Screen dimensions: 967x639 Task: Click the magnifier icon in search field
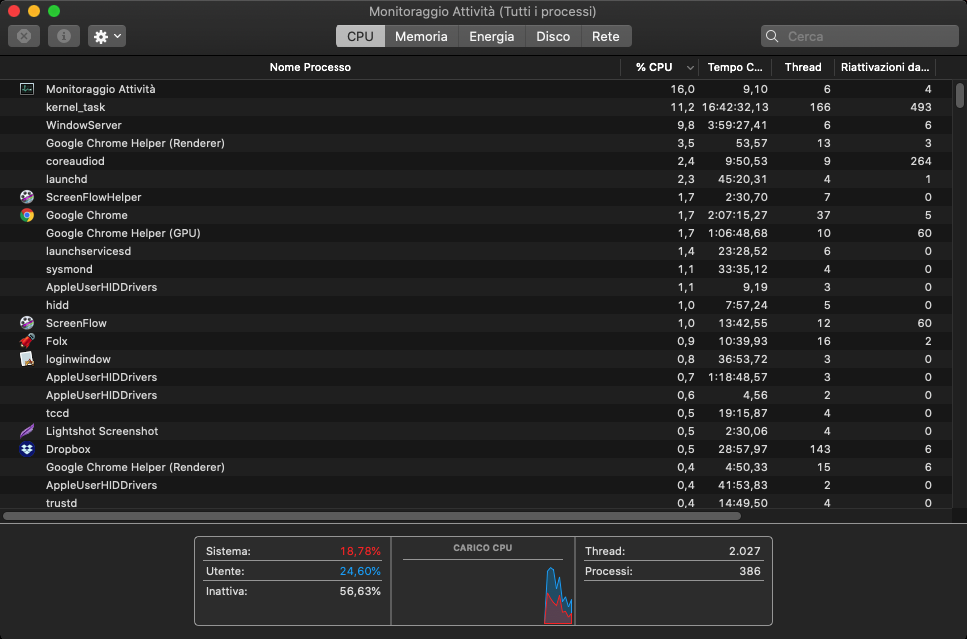click(772, 36)
